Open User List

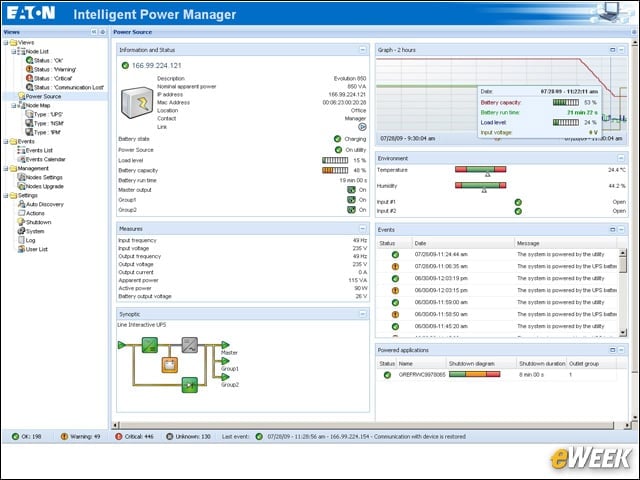point(32,249)
